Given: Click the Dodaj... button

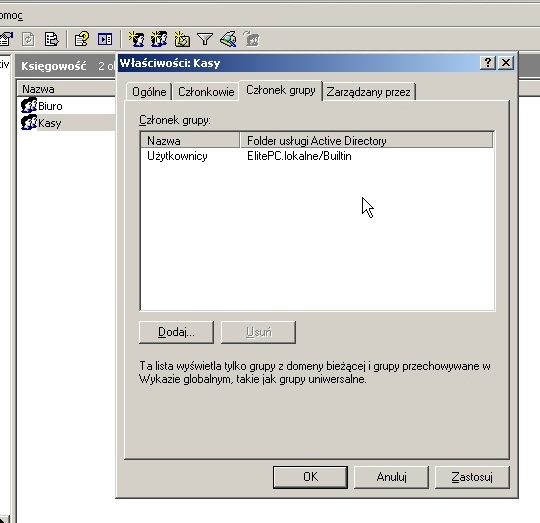Looking at the screenshot, I should 176,332.
